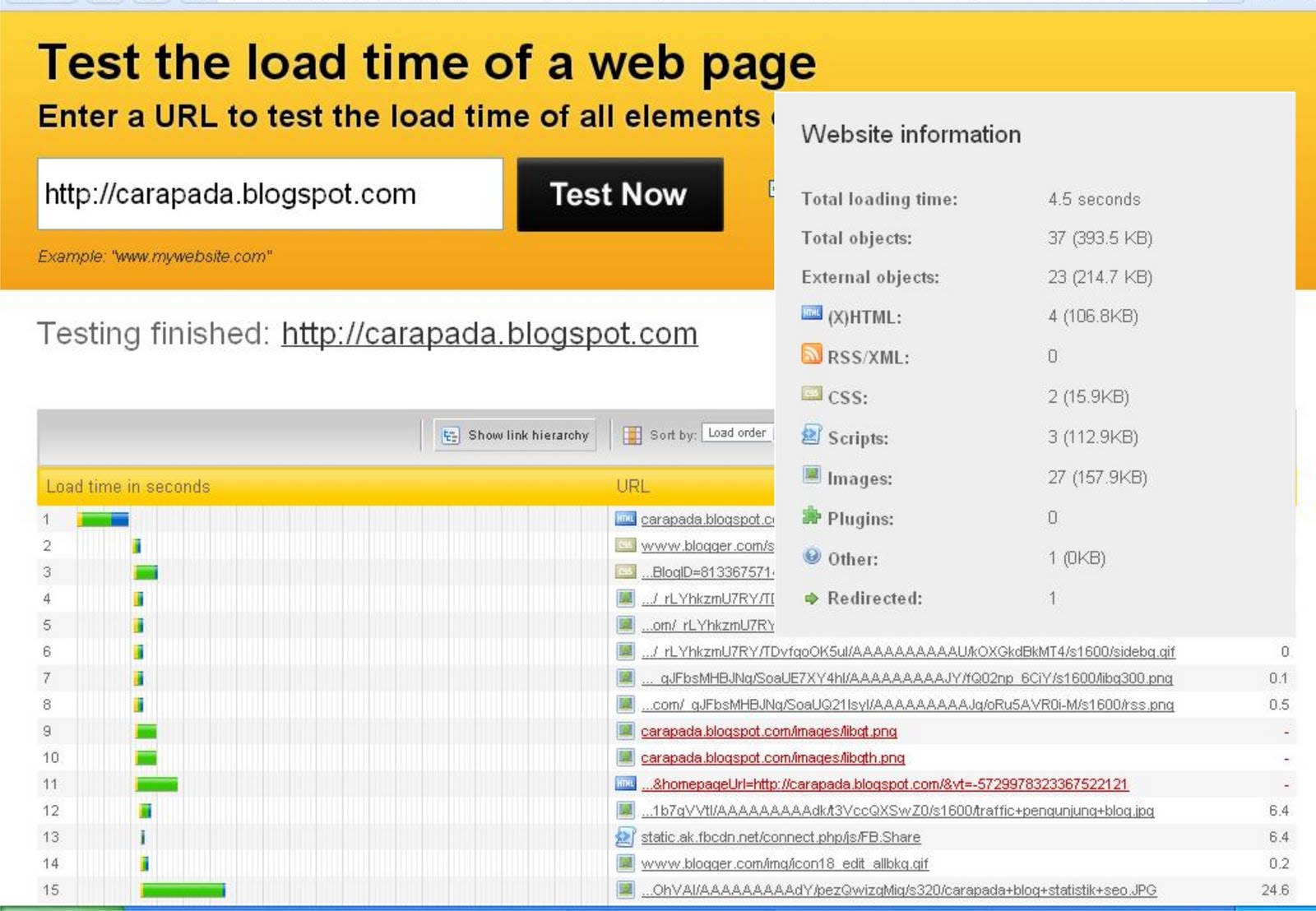Open the red carapada.blogspot.com/images/libgt.png link
Viewport: 1316px width, 911px height.
[x=769, y=731]
